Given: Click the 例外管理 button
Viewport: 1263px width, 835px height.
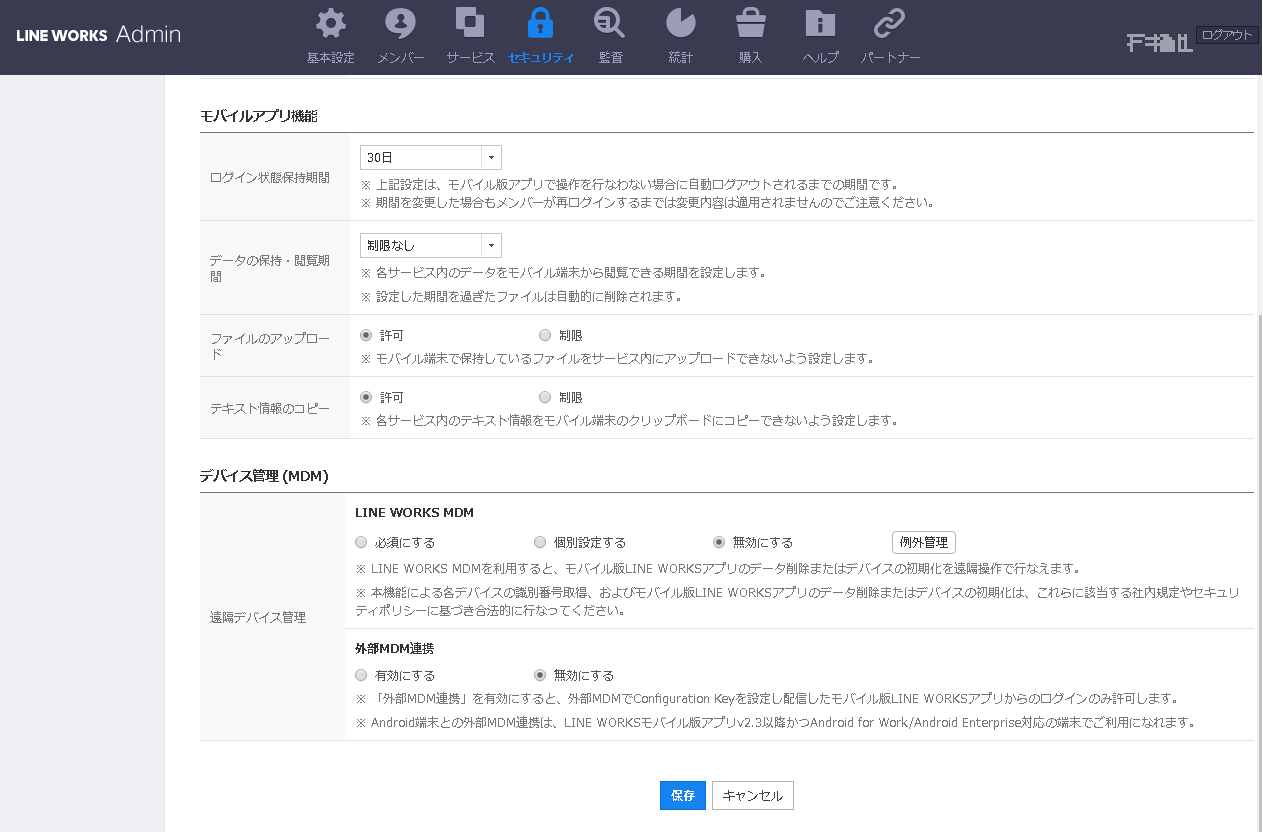Looking at the screenshot, I should (x=923, y=543).
